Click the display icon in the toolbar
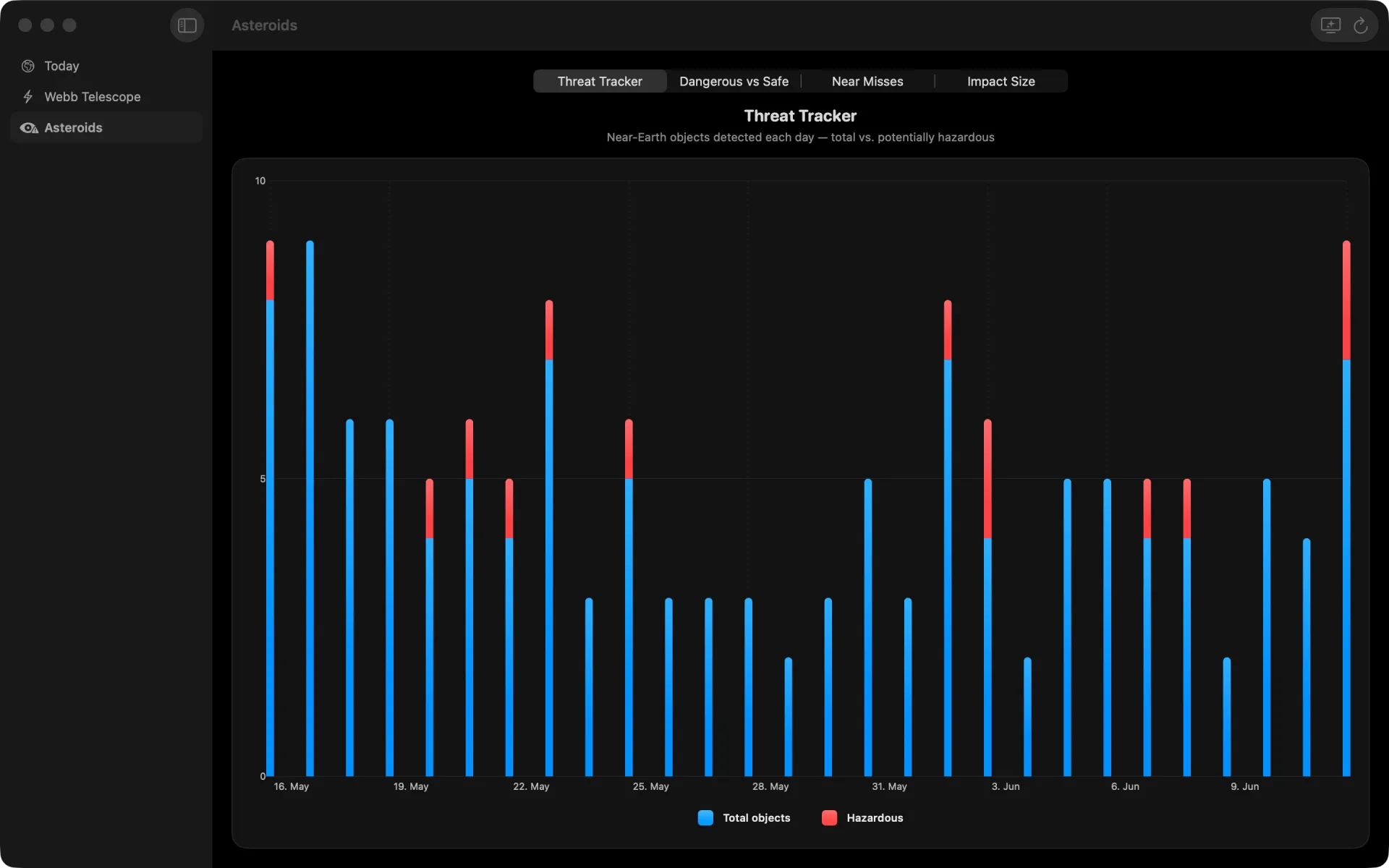Viewport: 1389px width, 868px height. [1330, 25]
